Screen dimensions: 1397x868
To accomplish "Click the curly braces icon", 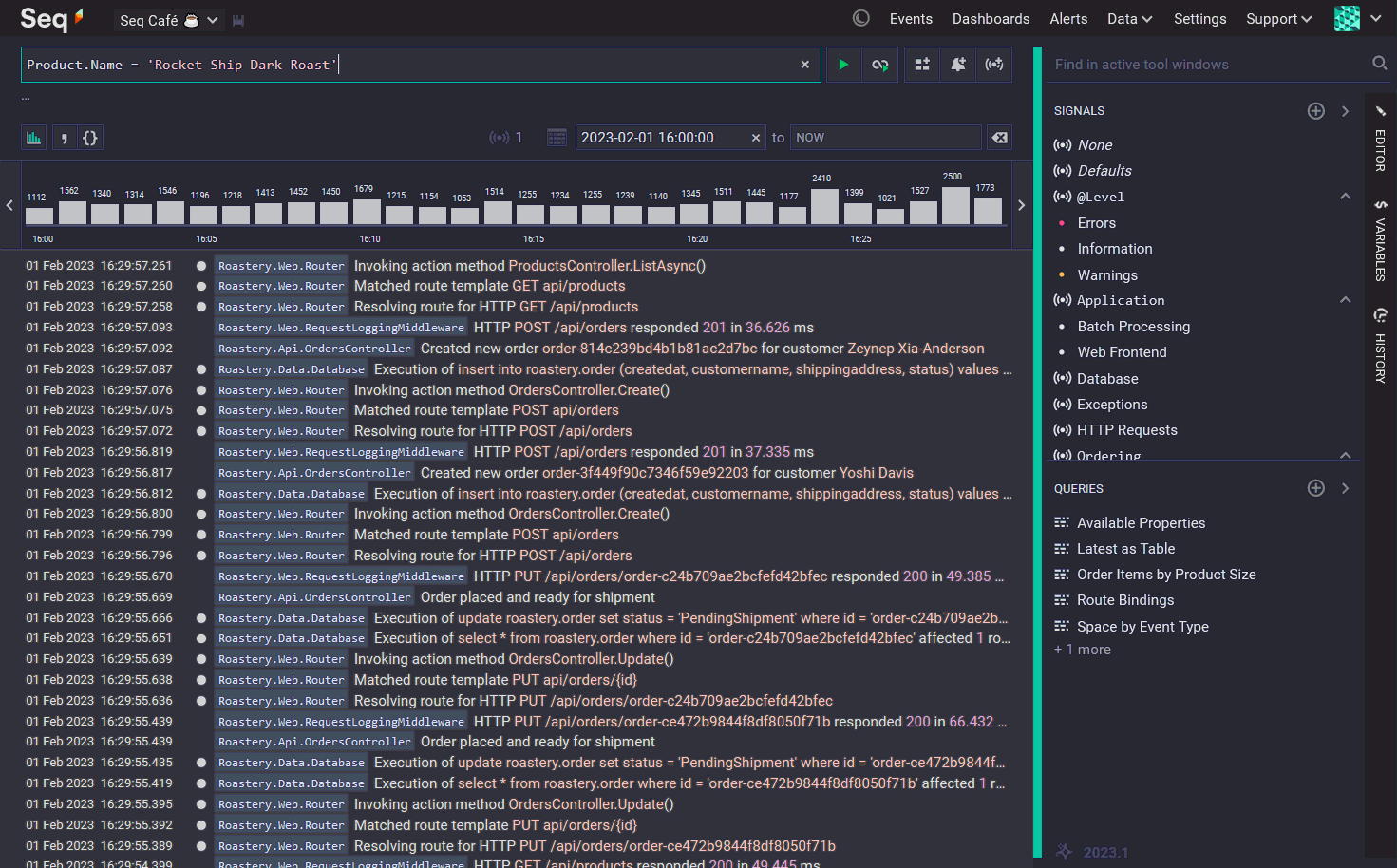I will (90, 138).
